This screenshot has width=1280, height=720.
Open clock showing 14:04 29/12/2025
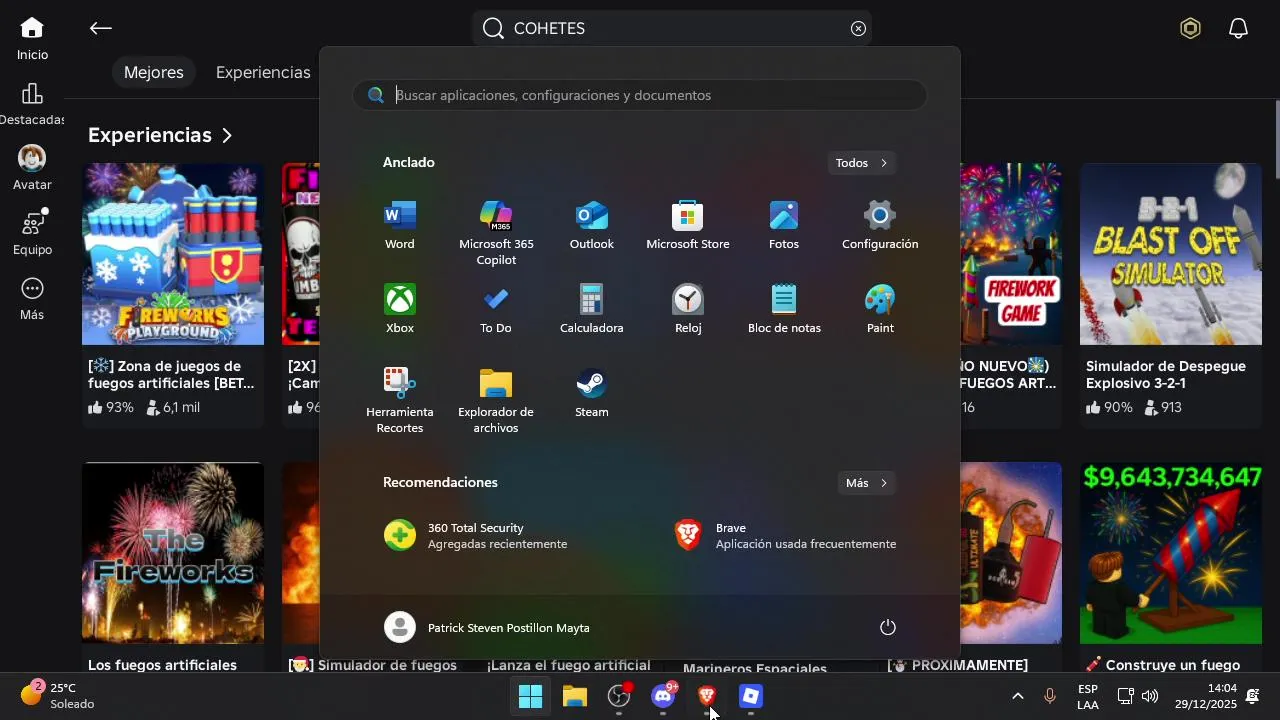coord(1206,696)
